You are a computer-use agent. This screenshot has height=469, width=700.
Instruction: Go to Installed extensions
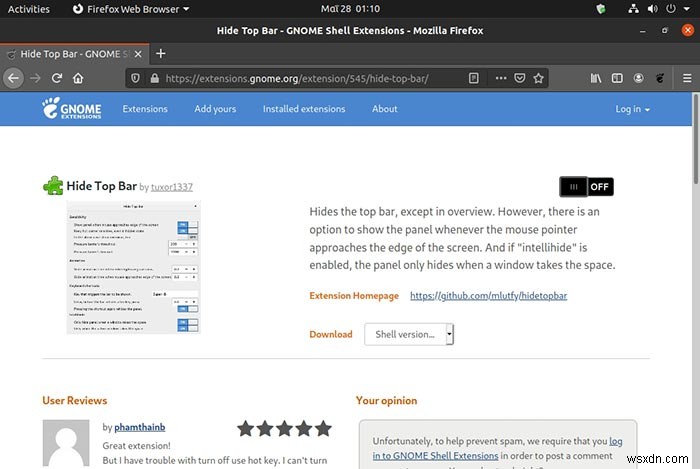pos(304,109)
